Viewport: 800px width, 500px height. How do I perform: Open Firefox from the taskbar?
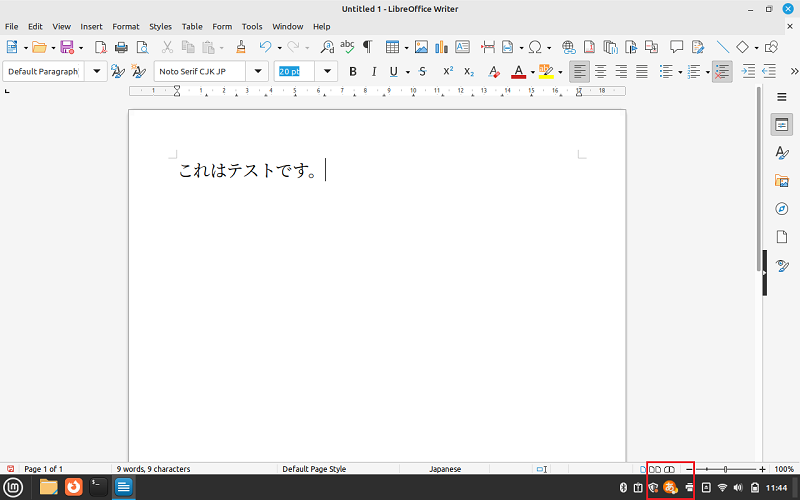click(x=73, y=487)
